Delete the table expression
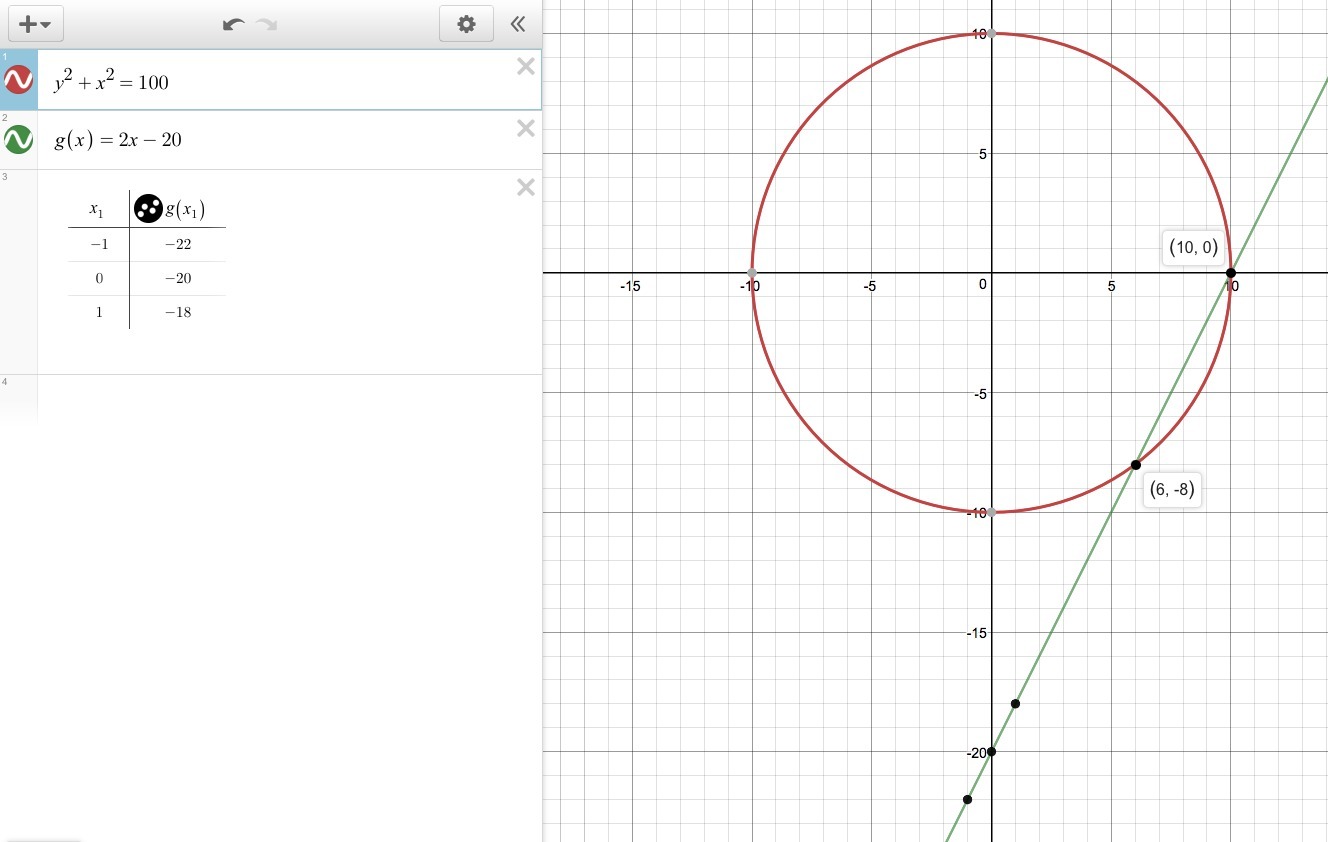This screenshot has height=842, width=1328. (x=525, y=187)
